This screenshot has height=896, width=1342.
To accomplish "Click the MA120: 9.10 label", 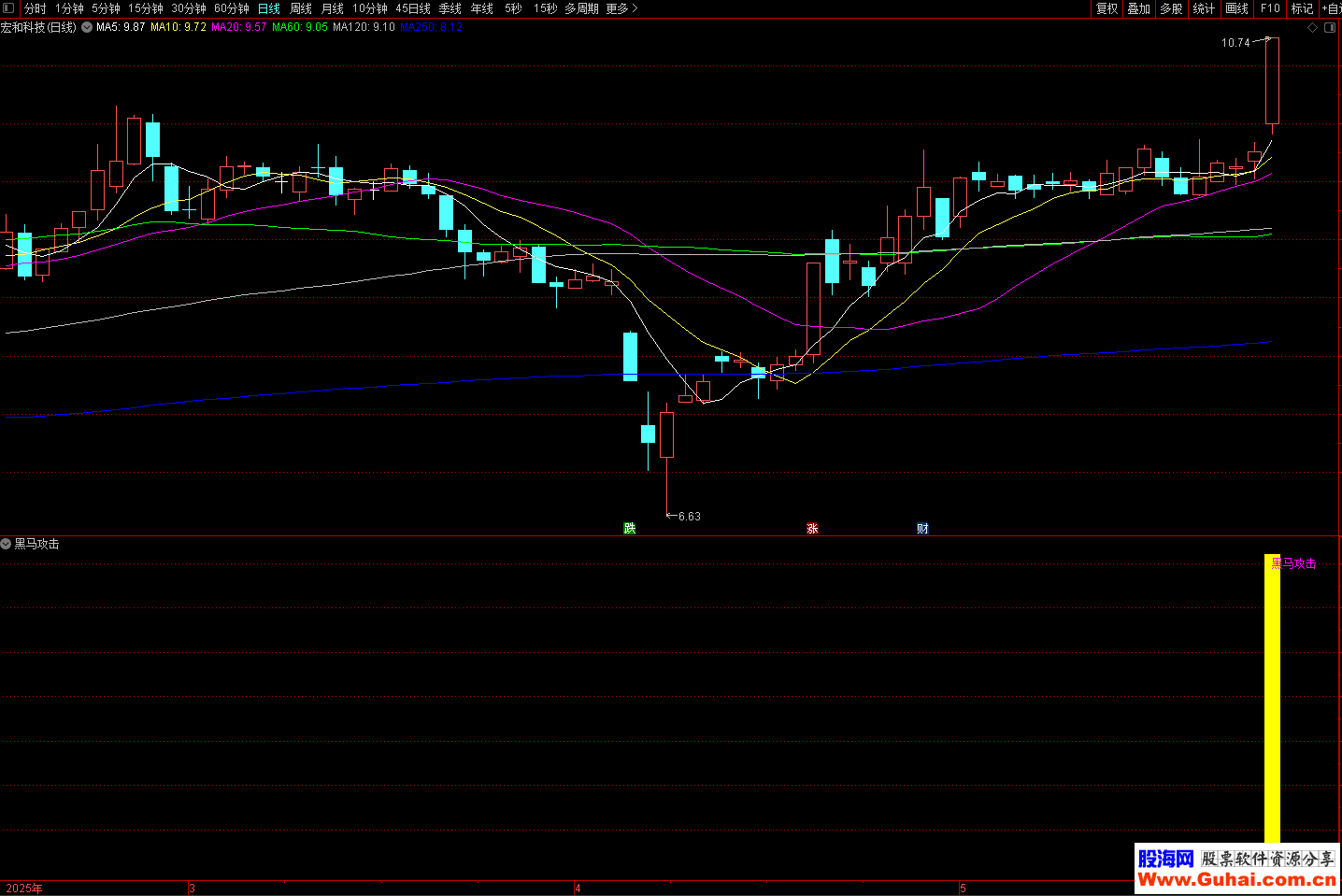I will click(364, 28).
